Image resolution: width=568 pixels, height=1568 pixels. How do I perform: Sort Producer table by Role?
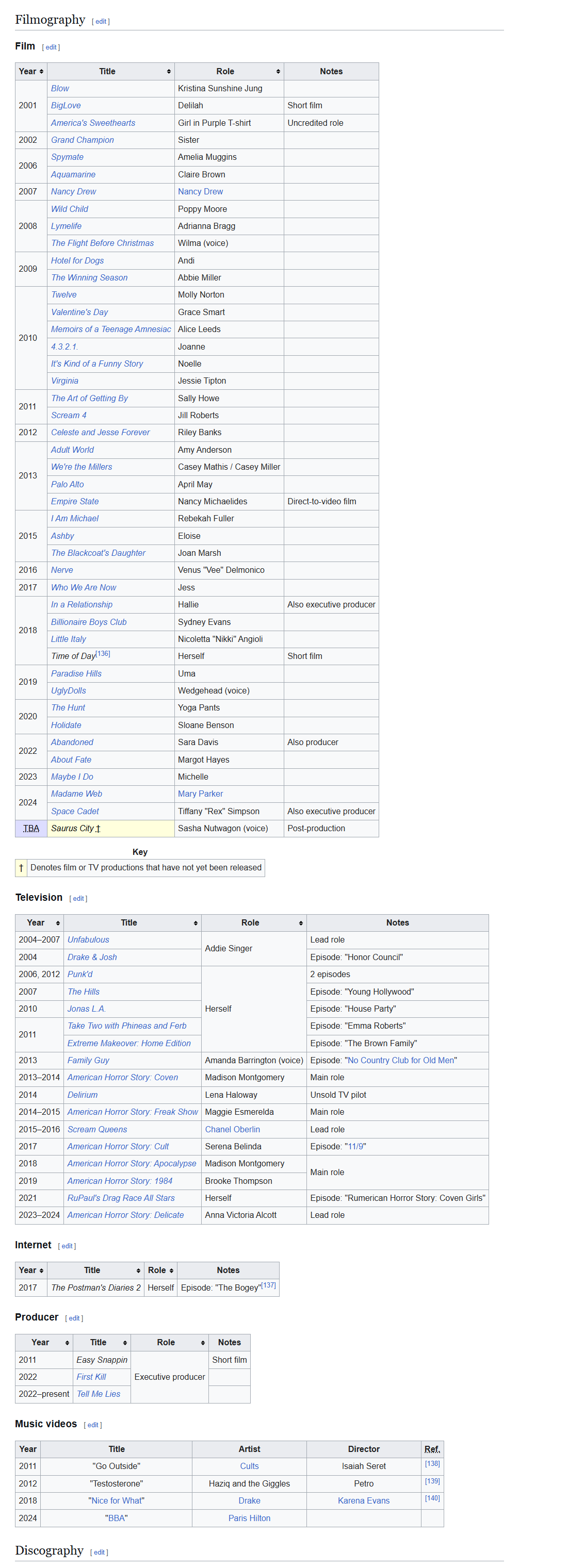pyautogui.click(x=169, y=1342)
